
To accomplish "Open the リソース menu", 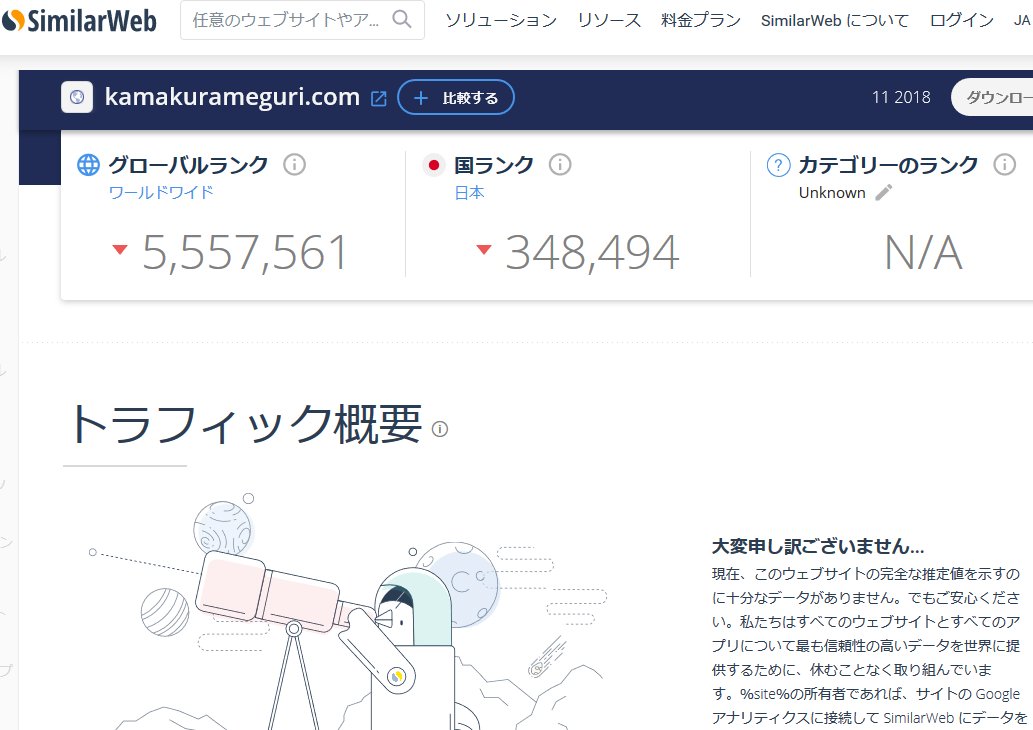I will [x=609, y=20].
